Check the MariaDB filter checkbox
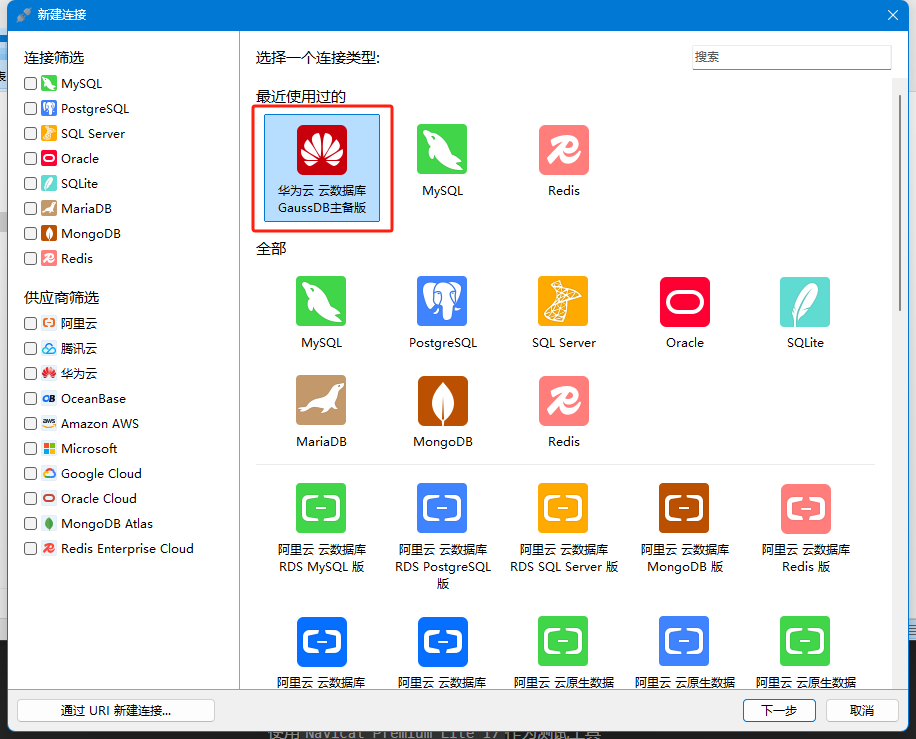Viewport: 916px width, 739px height. pyautogui.click(x=30, y=209)
